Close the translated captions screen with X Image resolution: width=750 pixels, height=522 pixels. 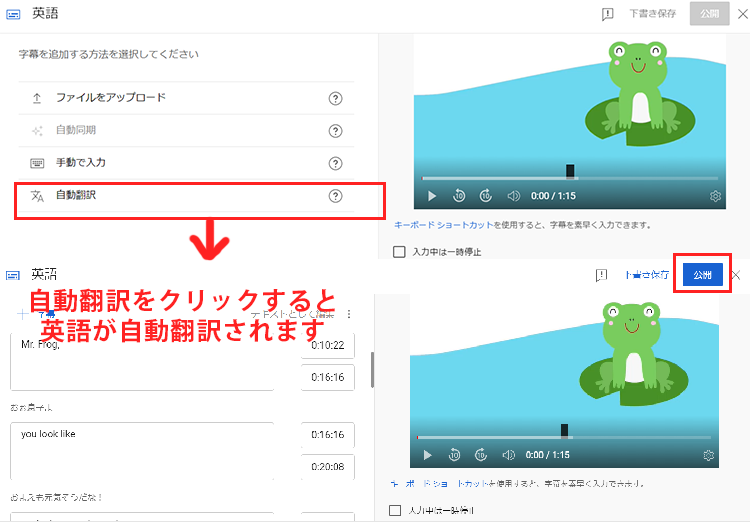pos(736,275)
